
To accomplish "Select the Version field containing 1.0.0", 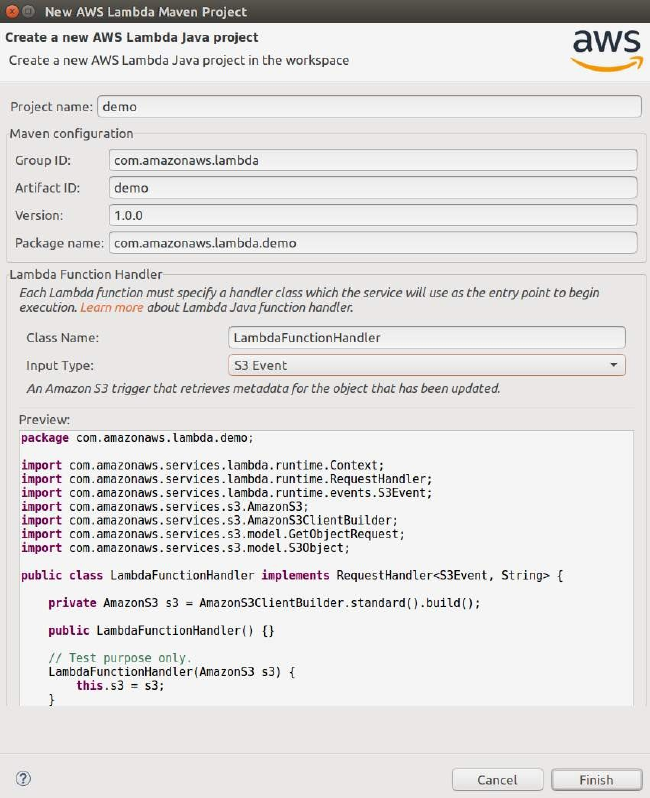I will [372, 215].
